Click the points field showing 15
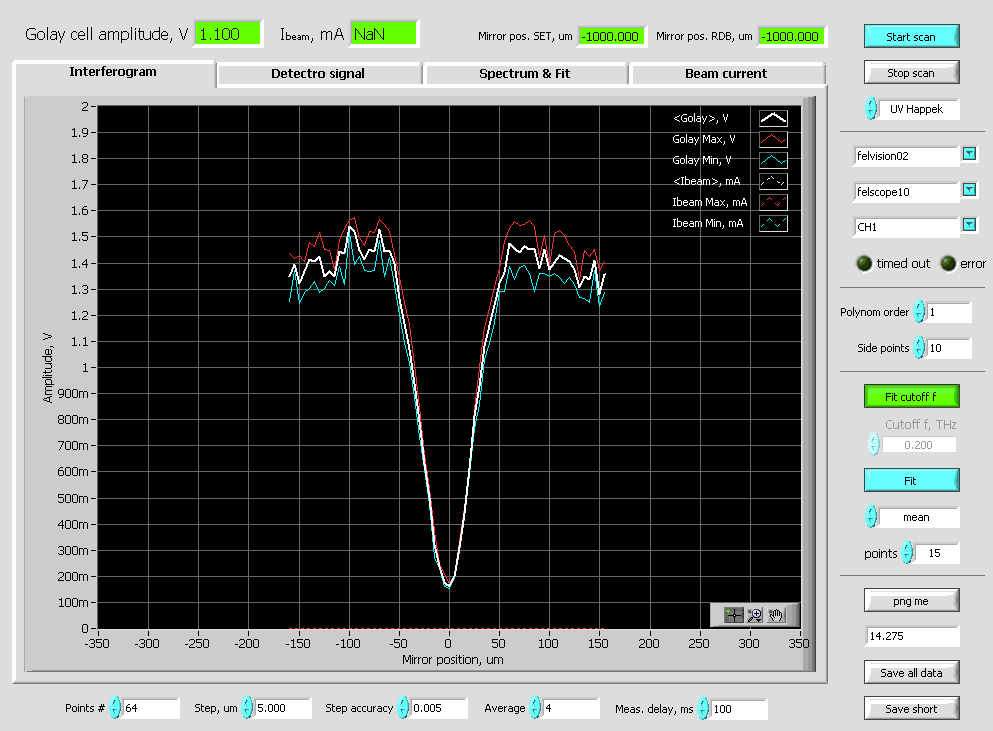This screenshot has height=731, width=993. coord(937,554)
